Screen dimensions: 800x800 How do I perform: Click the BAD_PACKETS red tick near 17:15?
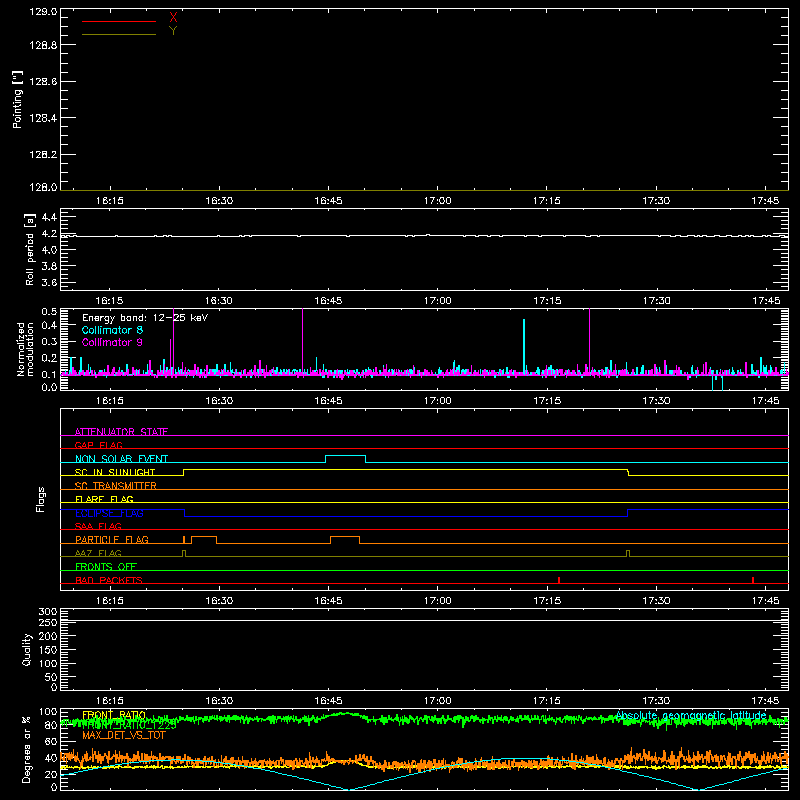pos(559,580)
